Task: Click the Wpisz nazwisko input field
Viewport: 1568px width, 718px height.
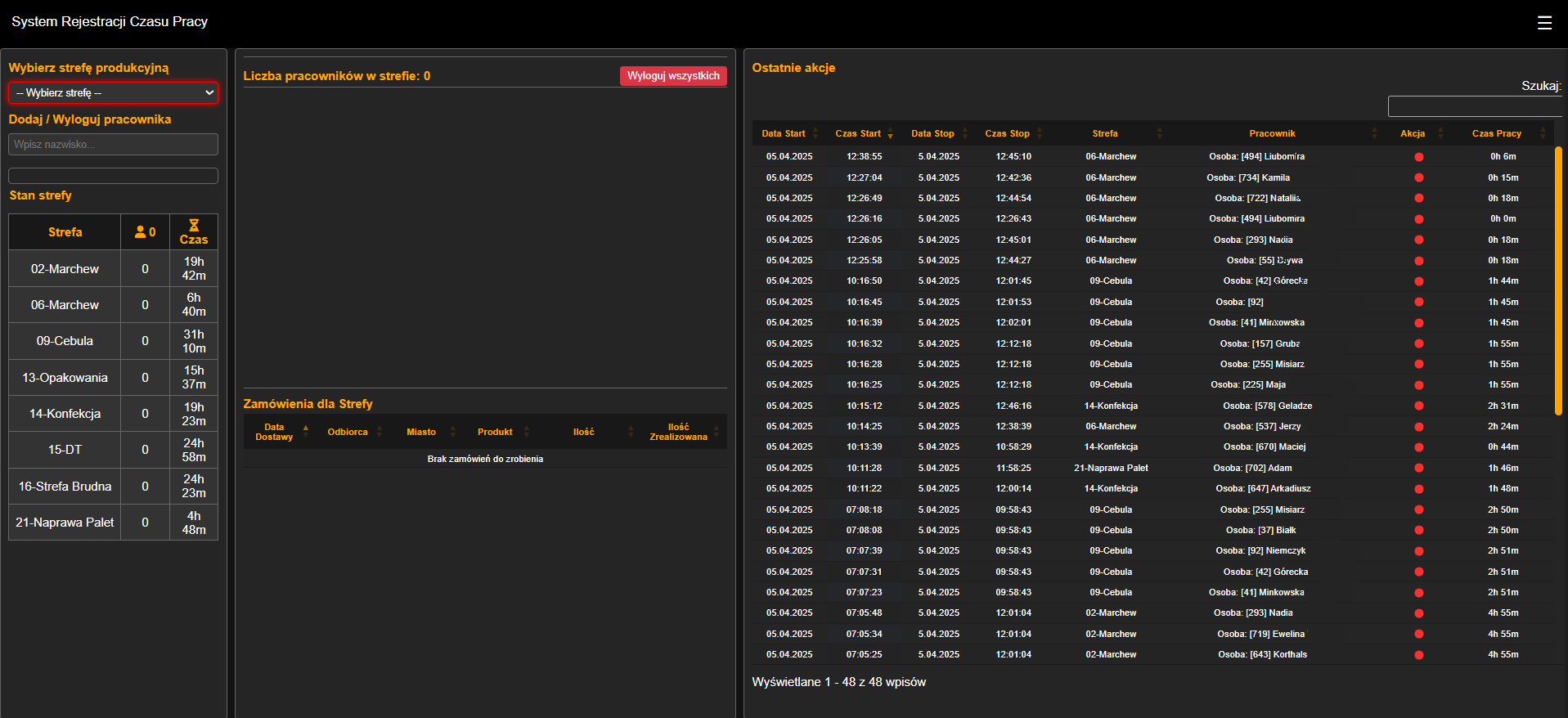Action: pyautogui.click(x=114, y=145)
